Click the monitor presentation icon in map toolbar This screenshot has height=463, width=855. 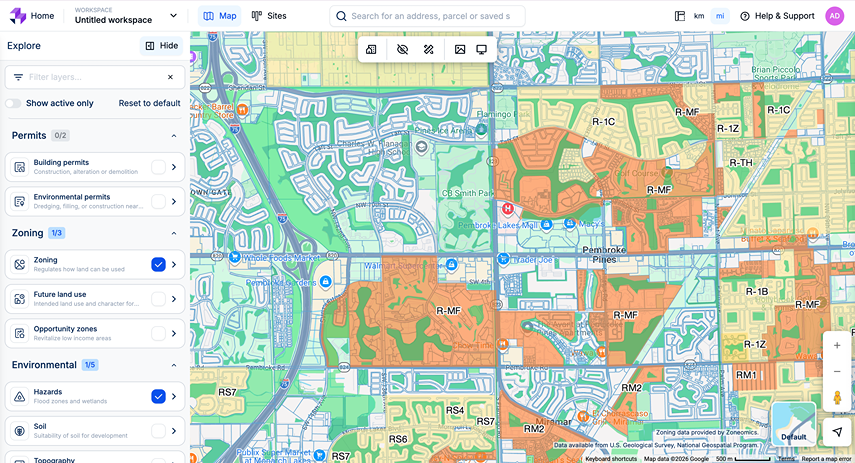(482, 49)
